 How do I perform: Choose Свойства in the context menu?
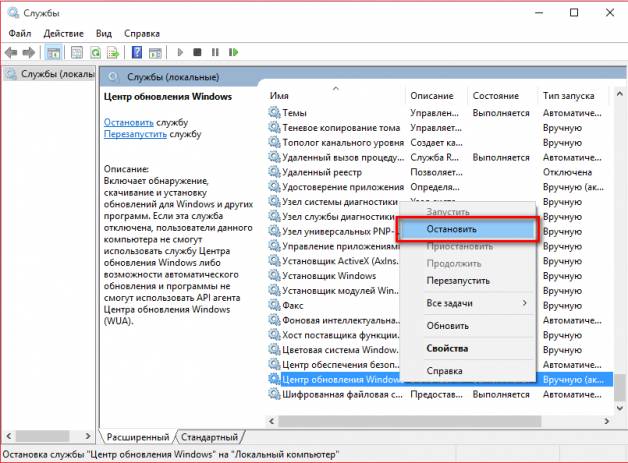click(467, 348)
